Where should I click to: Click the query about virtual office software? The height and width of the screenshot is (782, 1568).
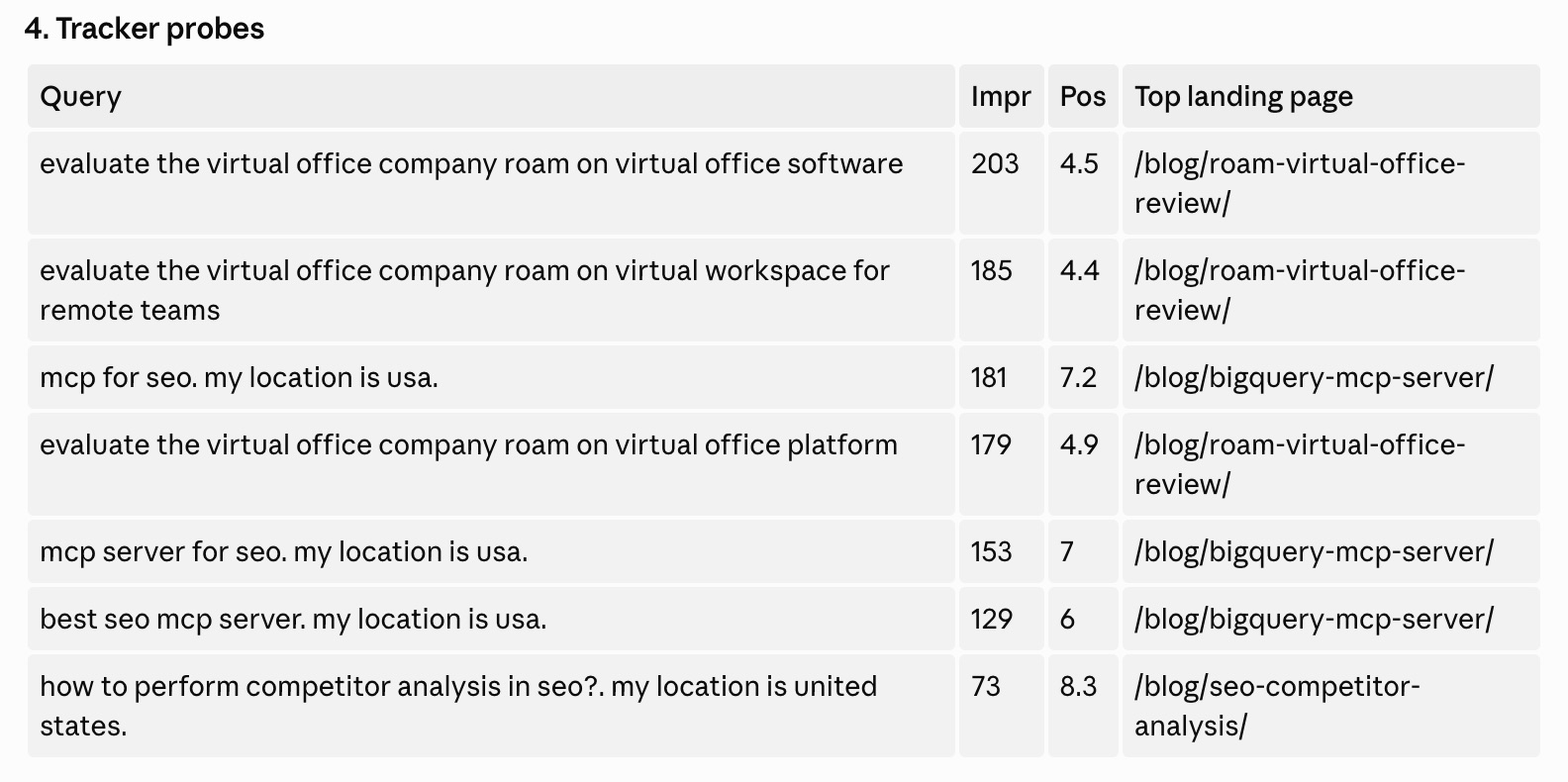click(x=471, y=163)
